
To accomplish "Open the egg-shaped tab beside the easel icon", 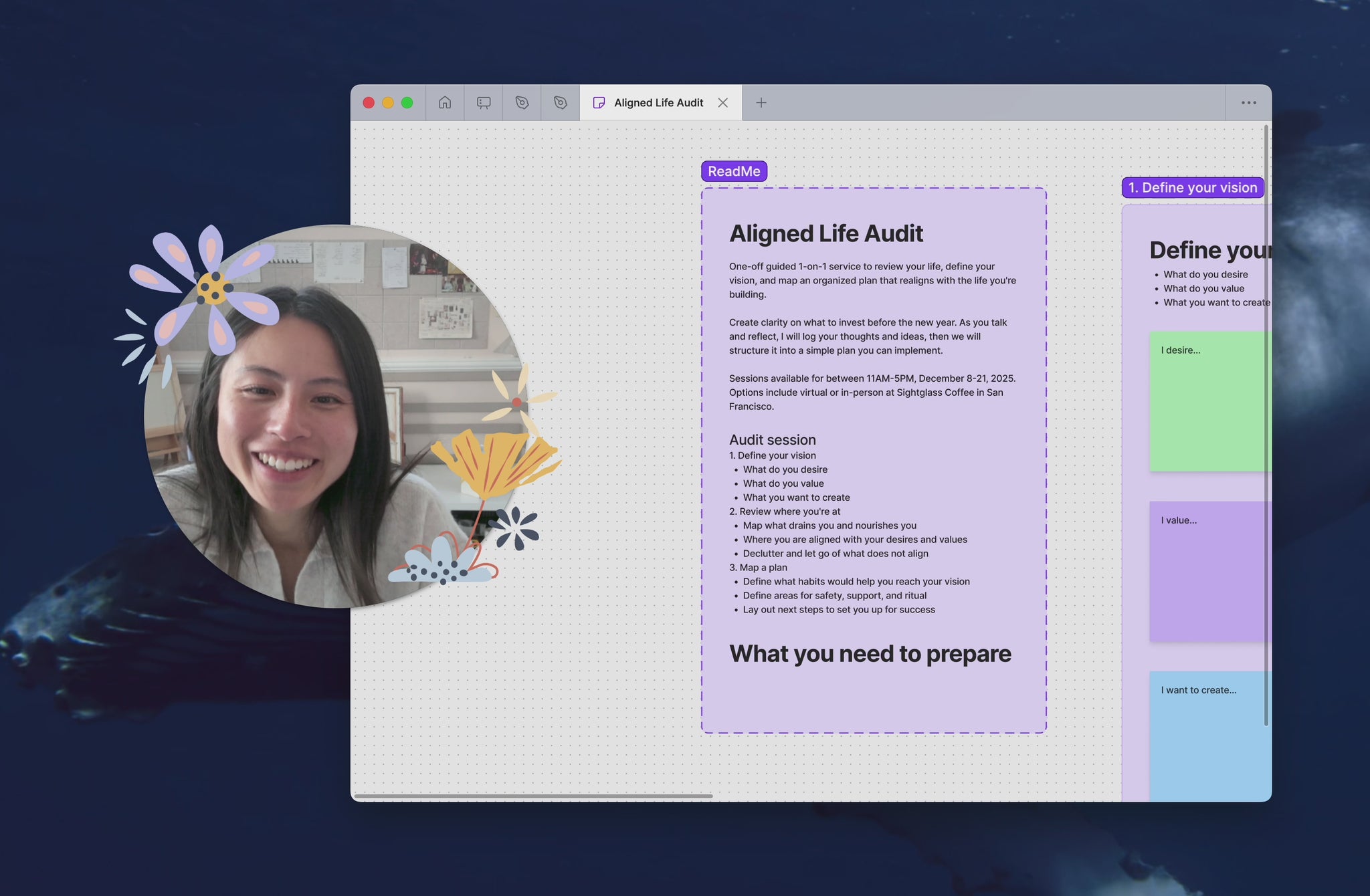I will pos(522,102).
